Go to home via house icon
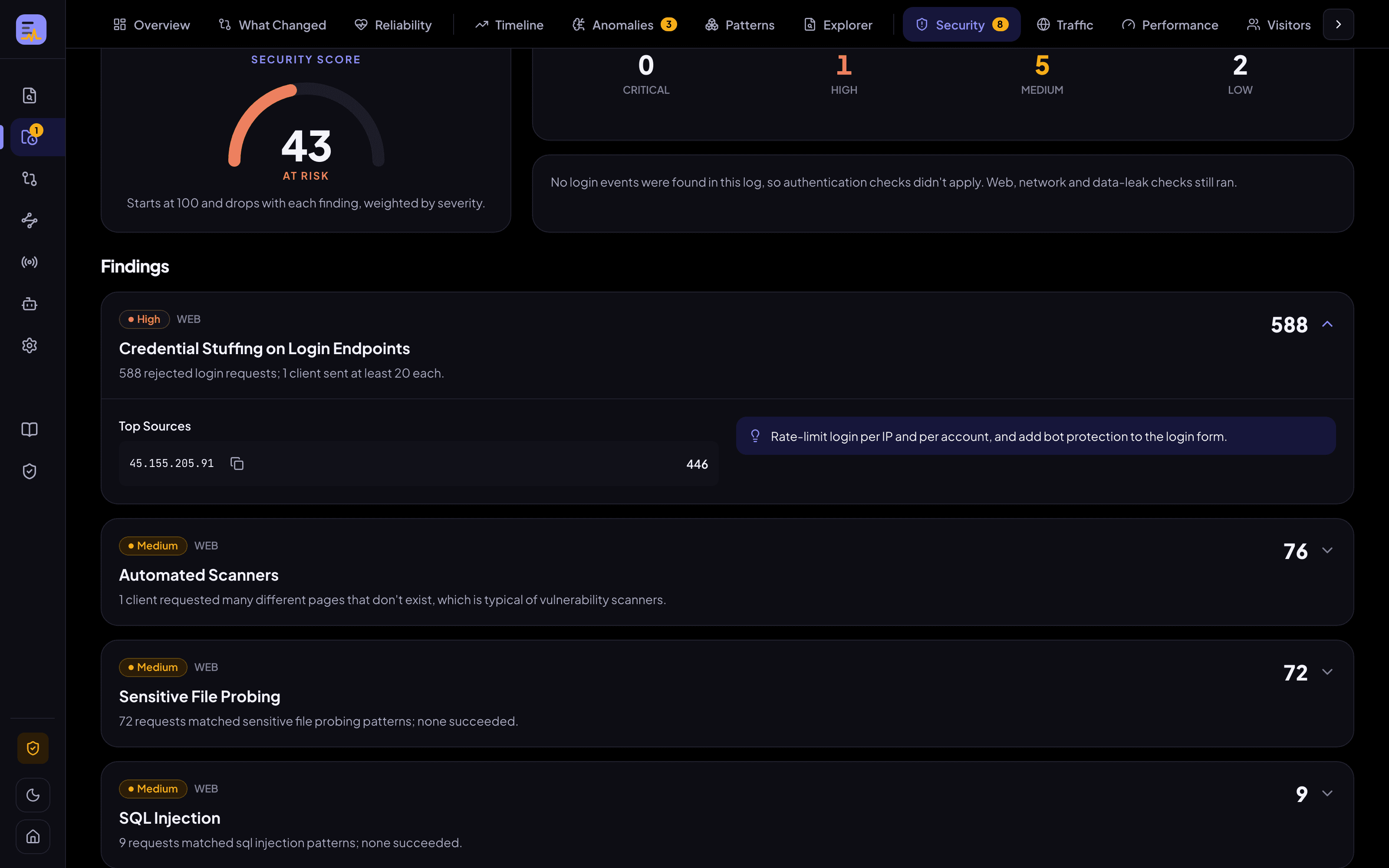The image size is (1389, 868). [x=33, y=836]
